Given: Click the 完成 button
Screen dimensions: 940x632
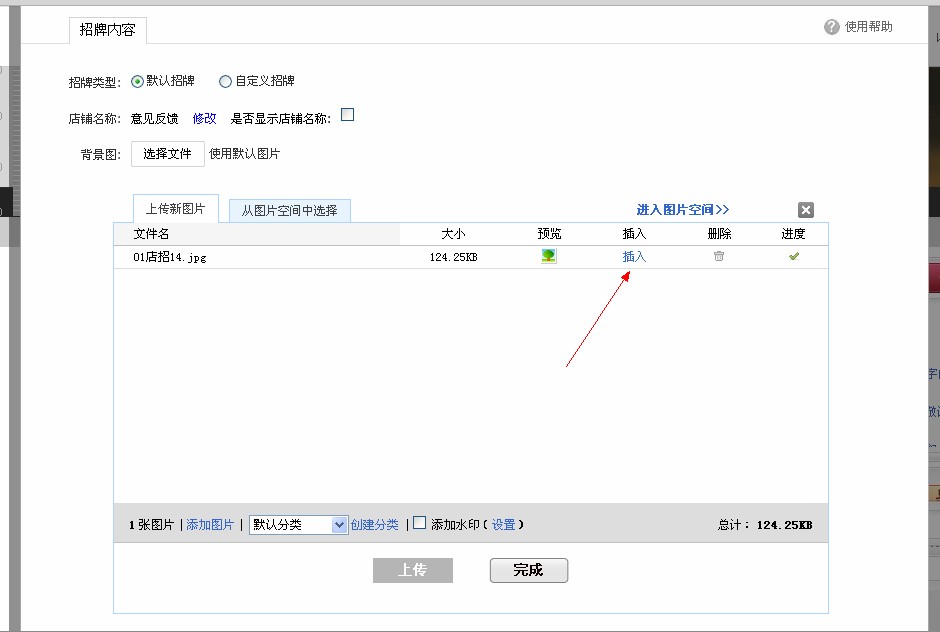Looking at the screenshot, I should point(528,570).
